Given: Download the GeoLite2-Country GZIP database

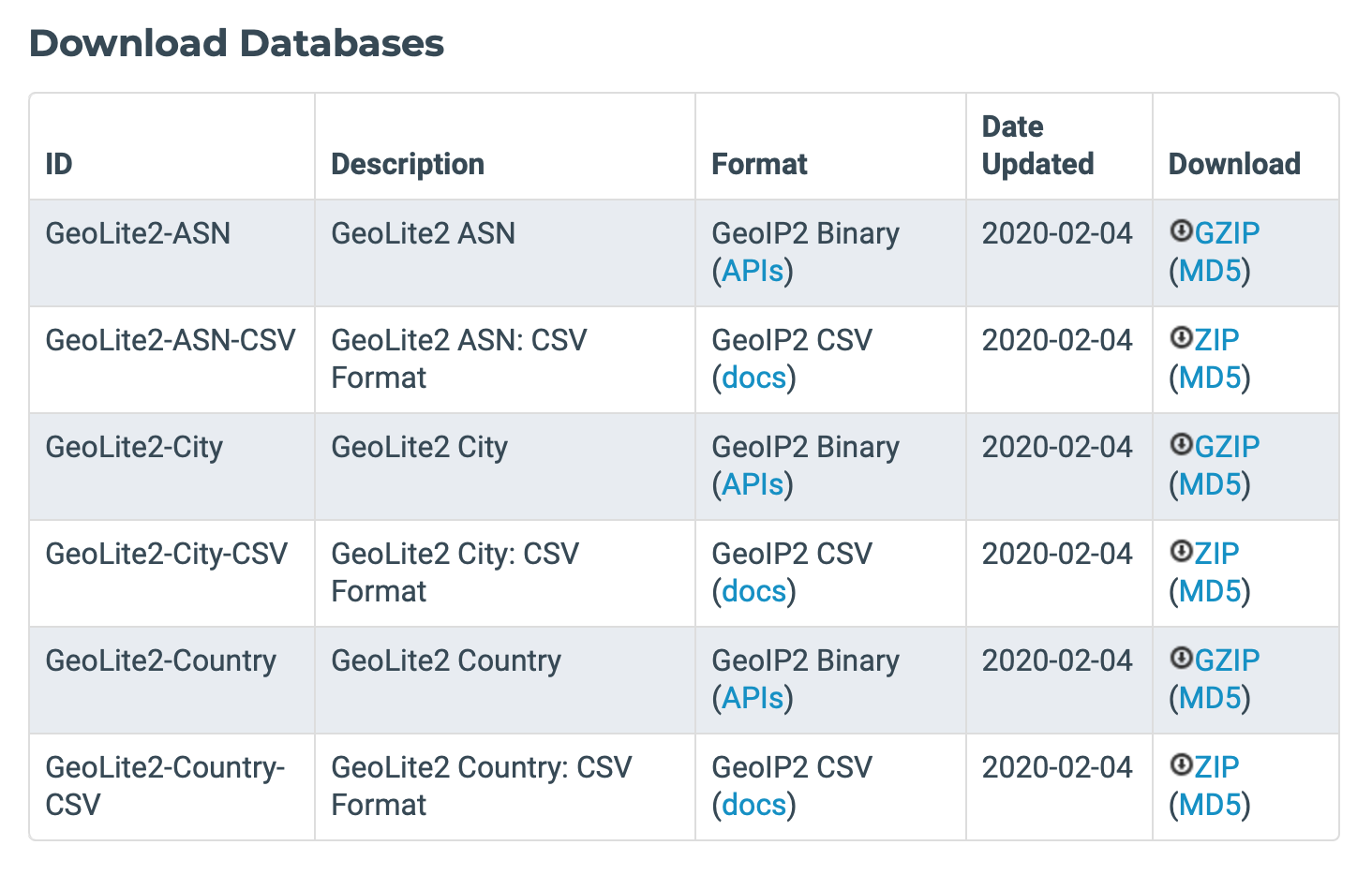Looking at the screenshot, I should click(x=1227, y=660).
